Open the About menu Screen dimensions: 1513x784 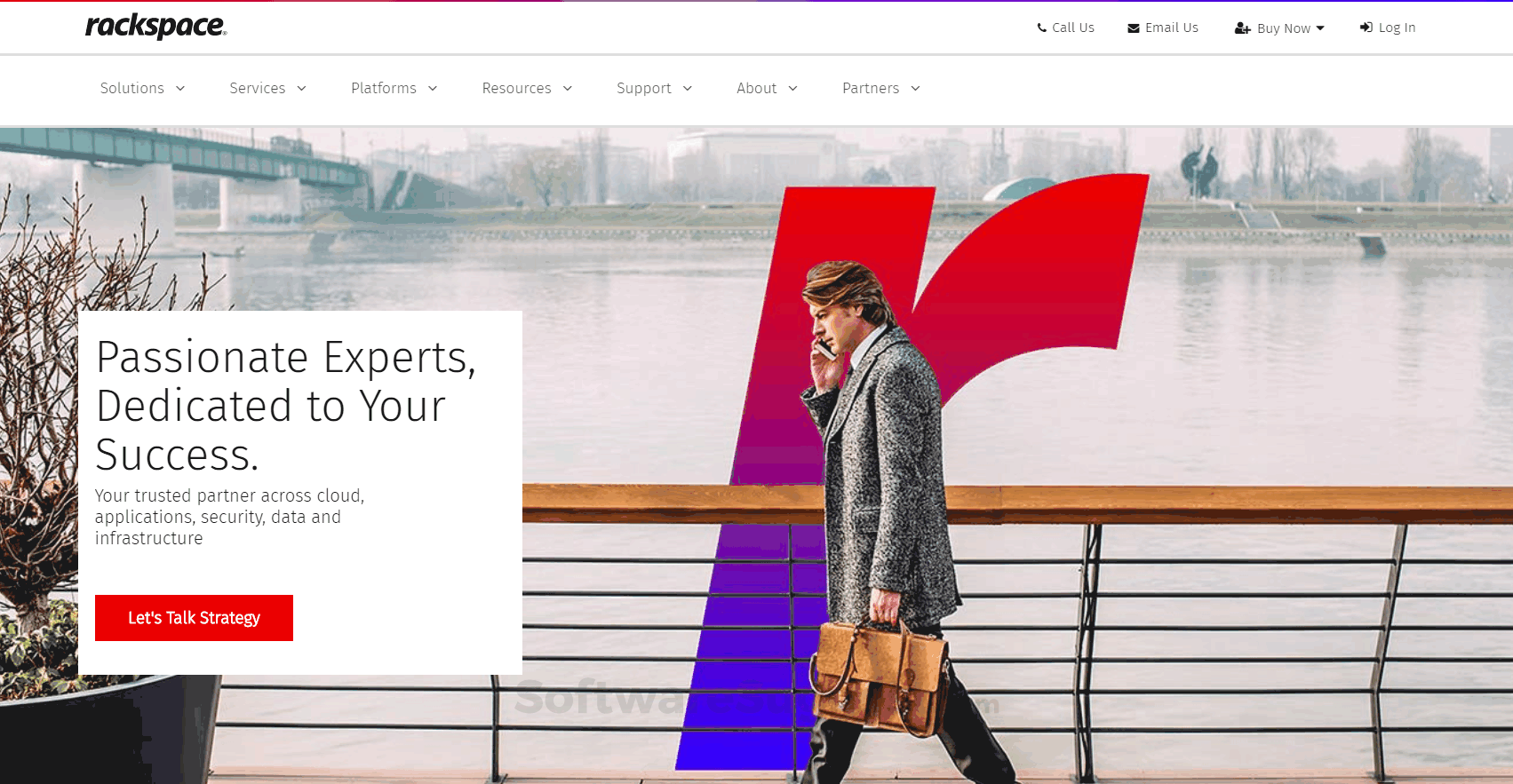(x=757, y=88)
